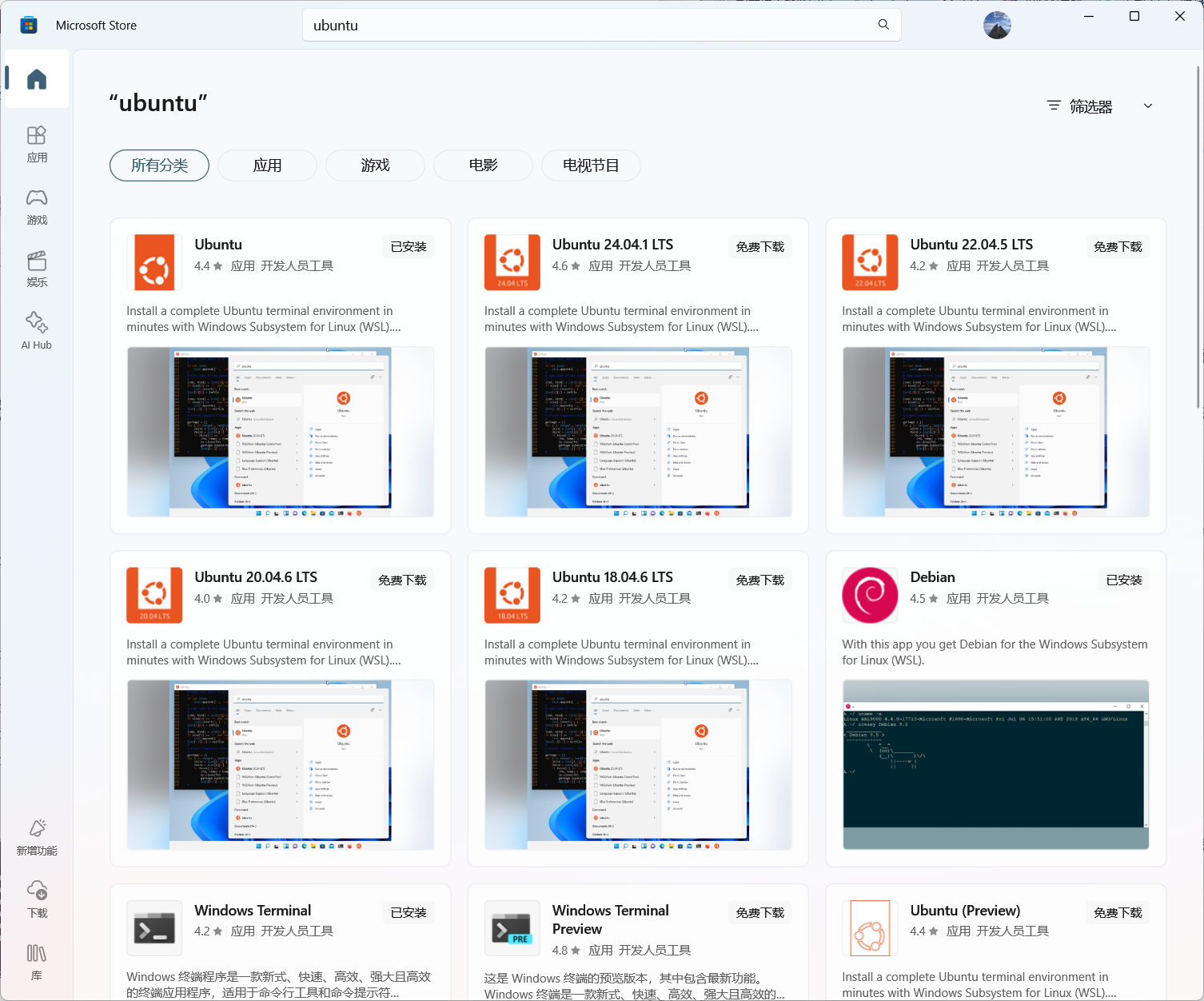This screenshot has height=1001, width=1204.
Task: Filter results by 电视节目 category
Action: click(x=591, y=166)
